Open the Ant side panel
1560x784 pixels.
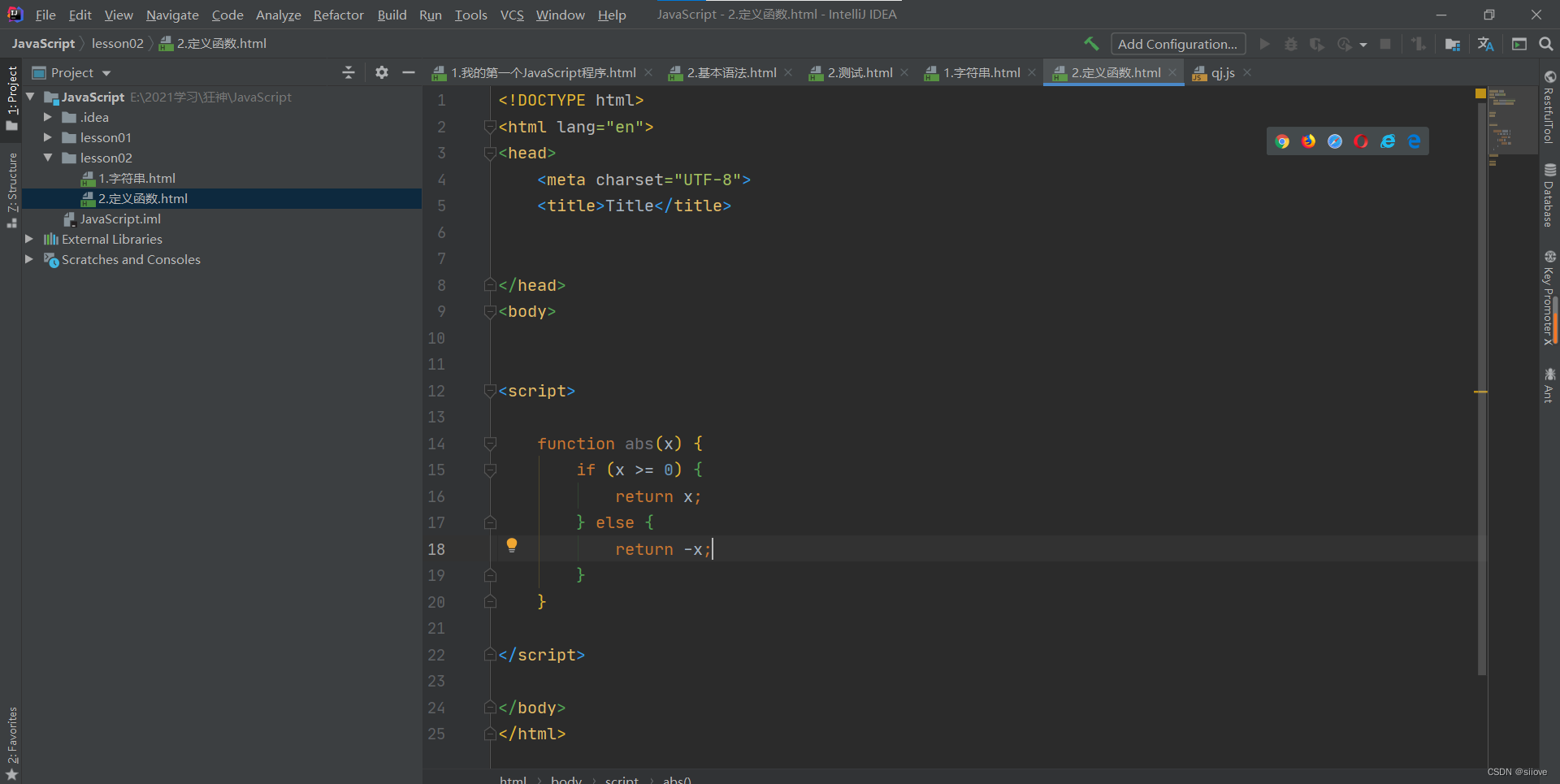tap(1549, 385)
